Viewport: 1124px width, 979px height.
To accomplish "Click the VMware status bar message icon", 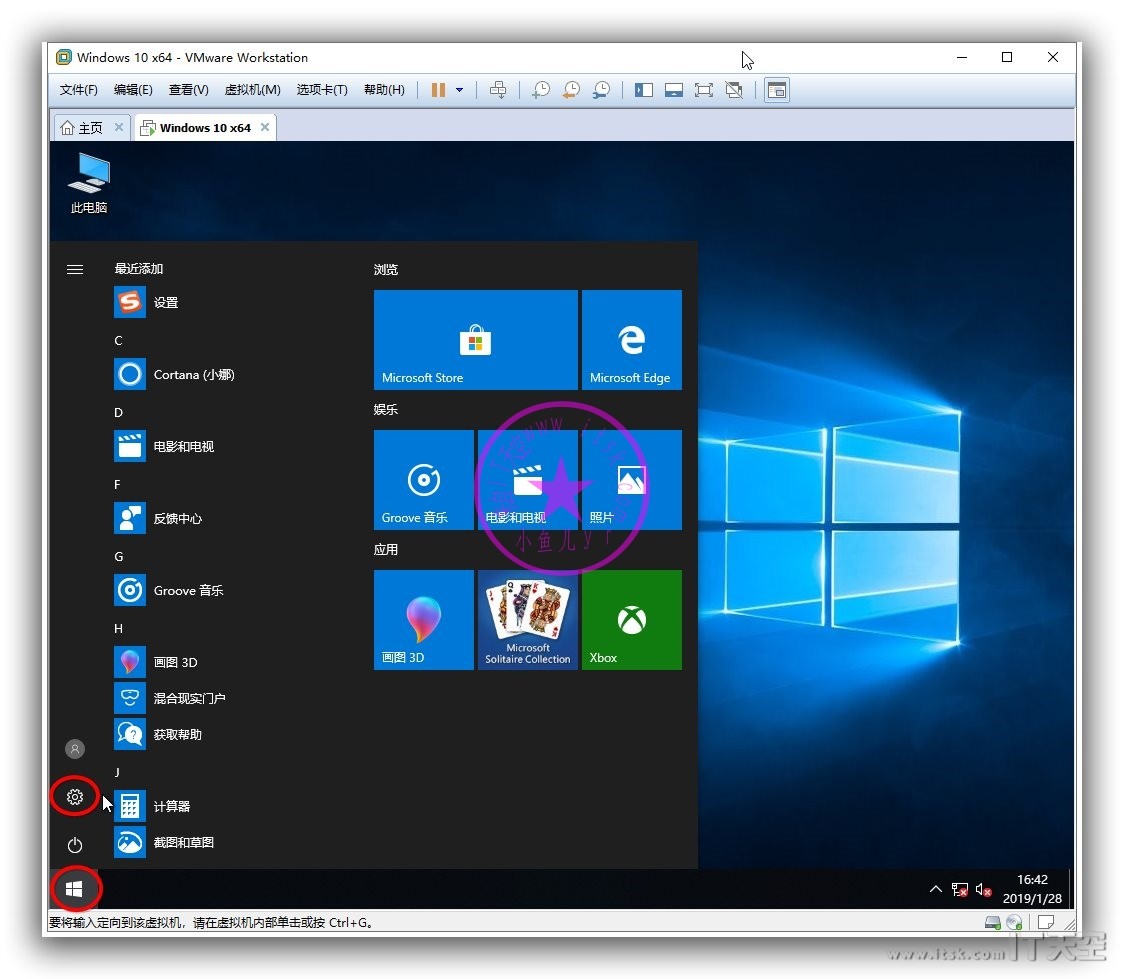I will pyautogui.click(x=1046, y=922).
